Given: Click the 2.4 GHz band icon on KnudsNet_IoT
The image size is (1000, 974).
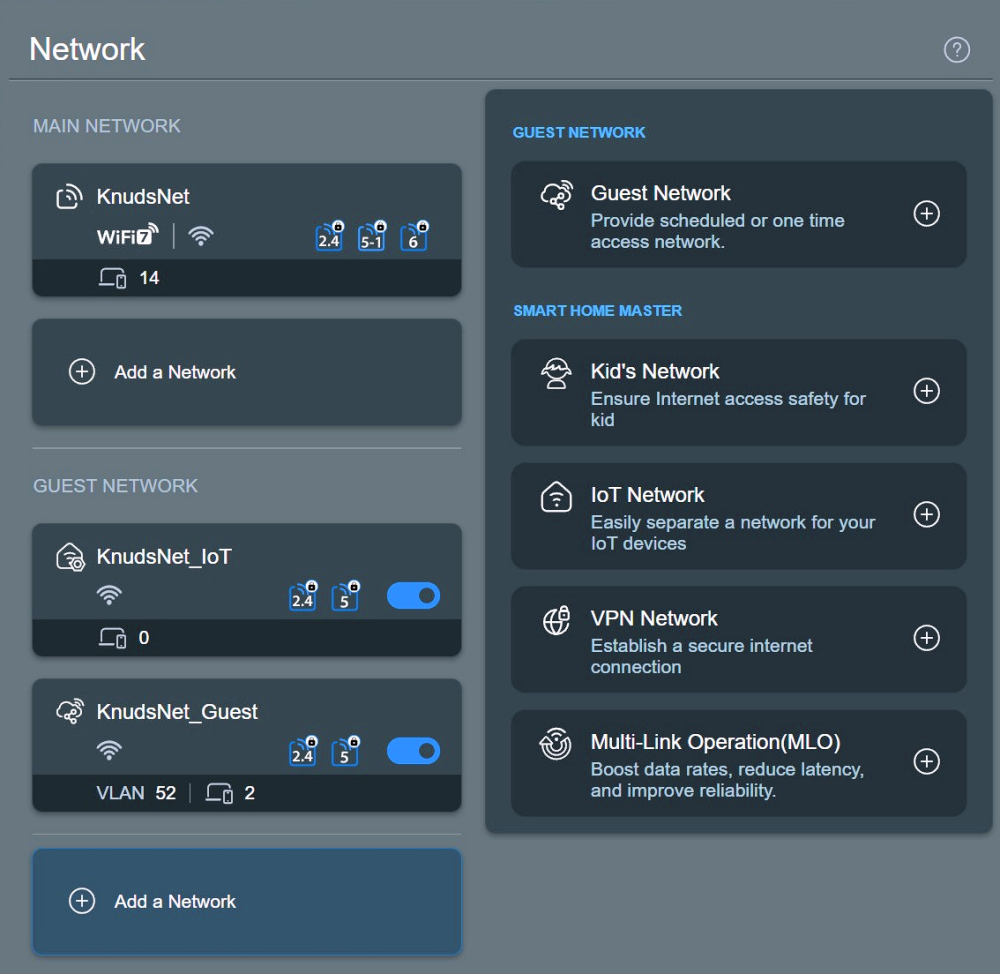Looking at the screenshot, I should 302,597.
